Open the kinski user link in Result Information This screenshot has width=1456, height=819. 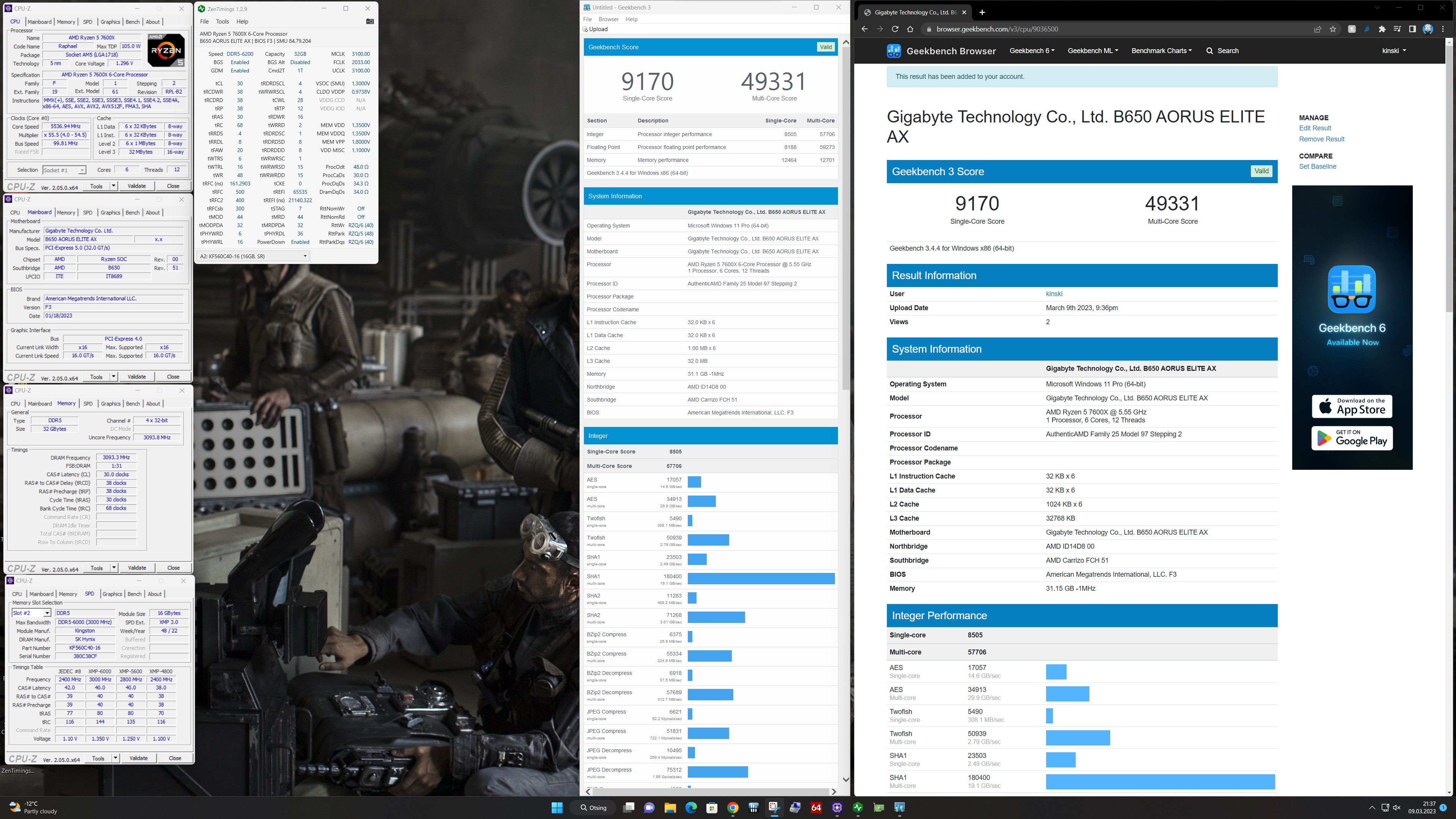pyautogui.click(x=1054, y=294)
